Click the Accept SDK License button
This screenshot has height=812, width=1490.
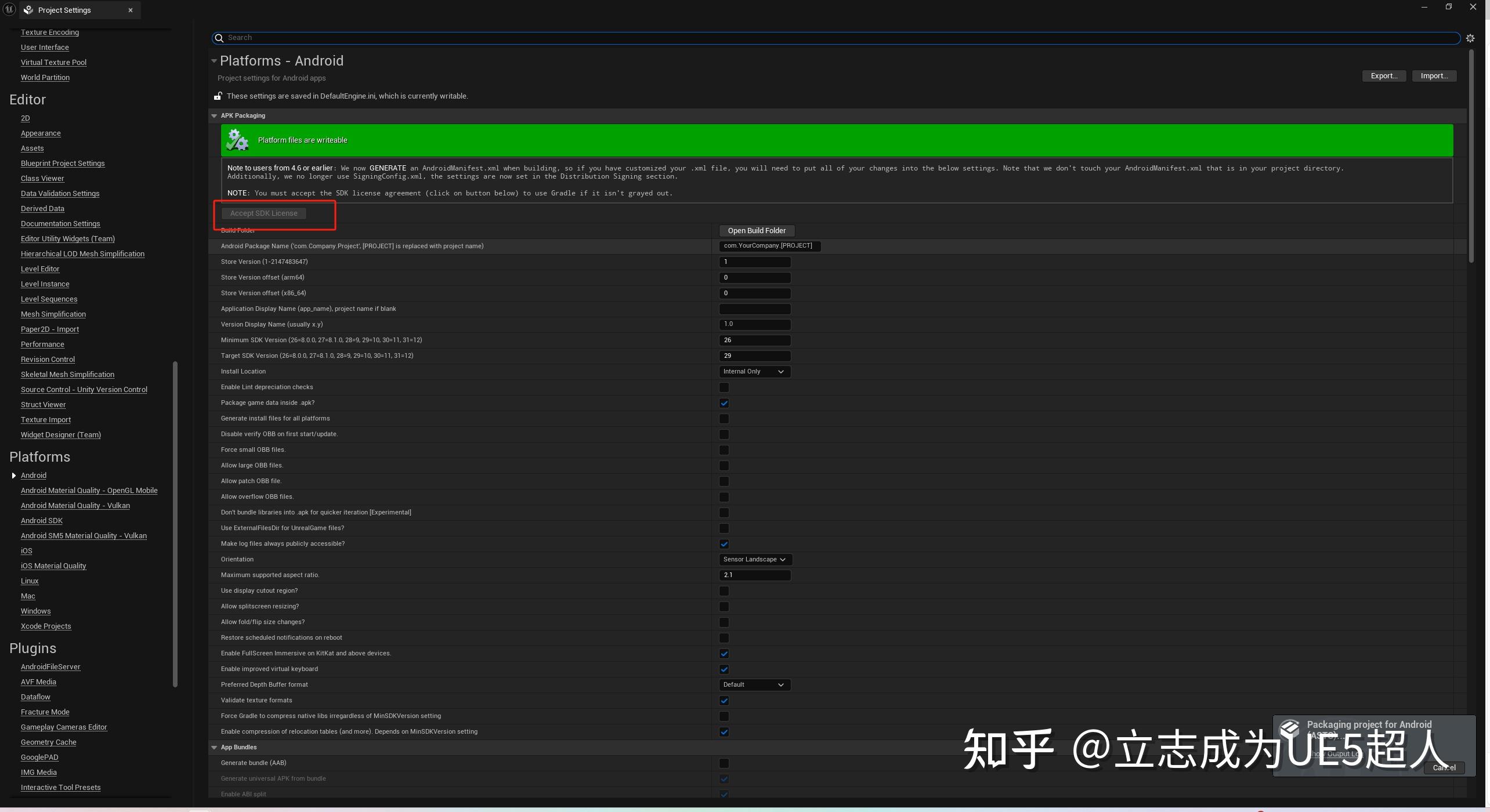click(x=264, y=213)
